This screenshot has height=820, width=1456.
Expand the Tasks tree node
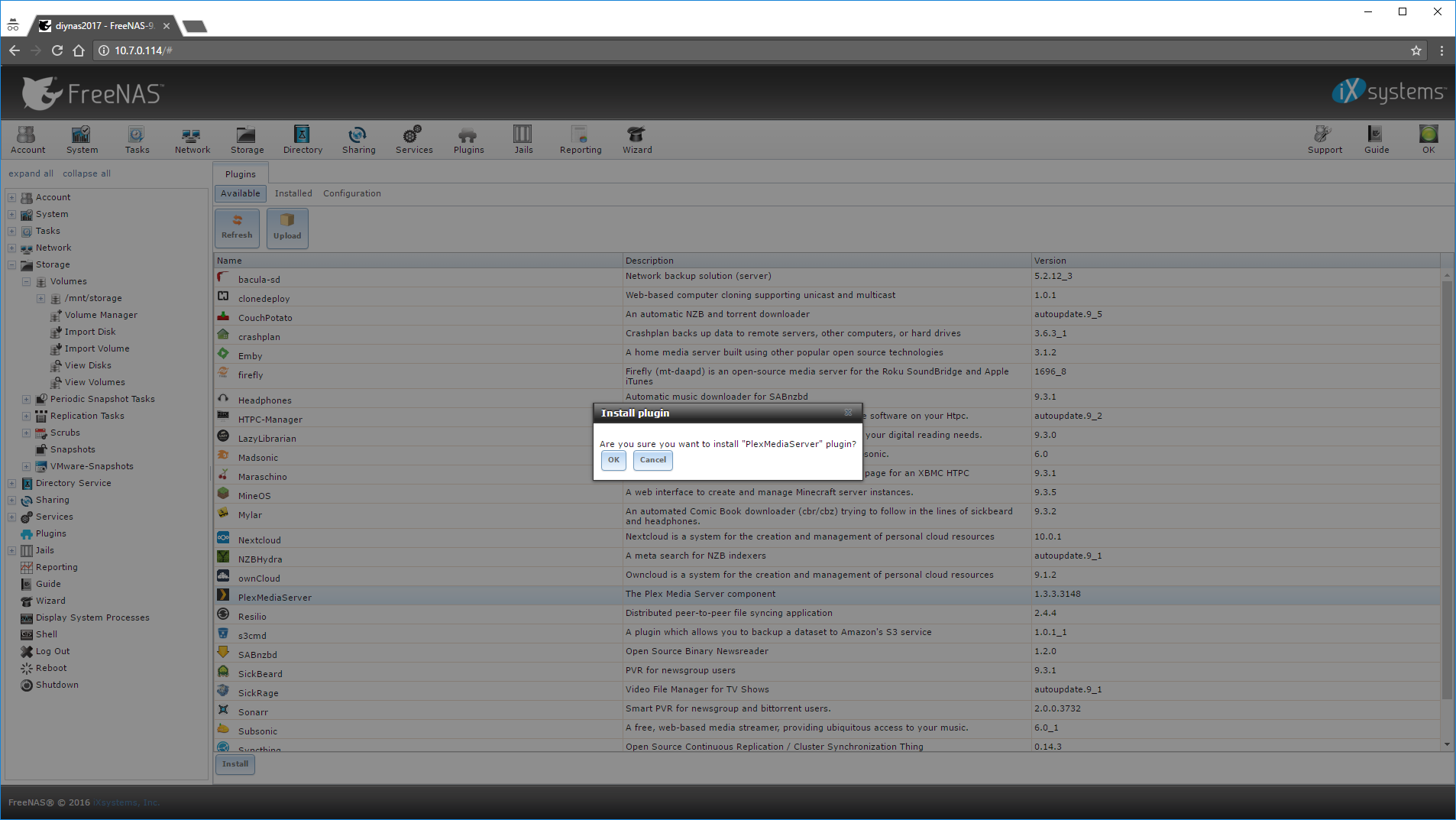11,231
